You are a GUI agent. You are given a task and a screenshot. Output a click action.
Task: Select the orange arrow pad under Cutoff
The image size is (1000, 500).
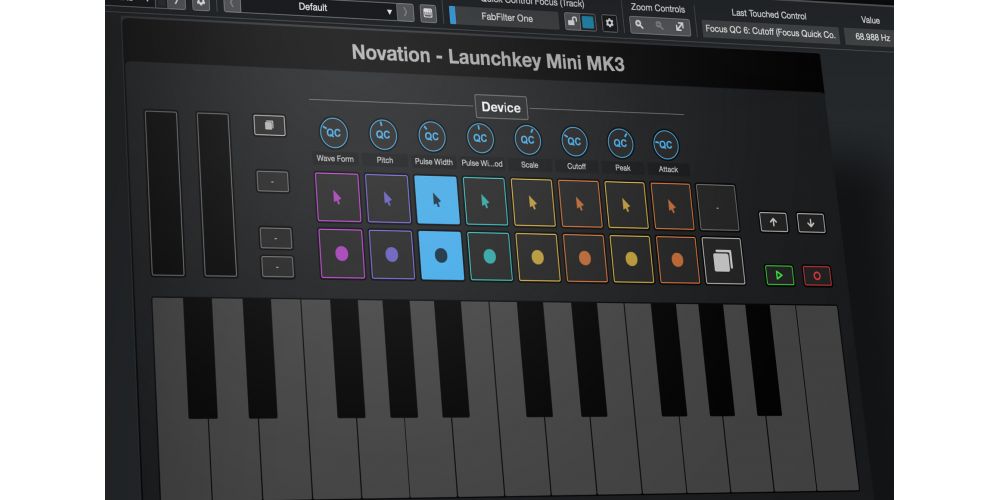[580, 204]
